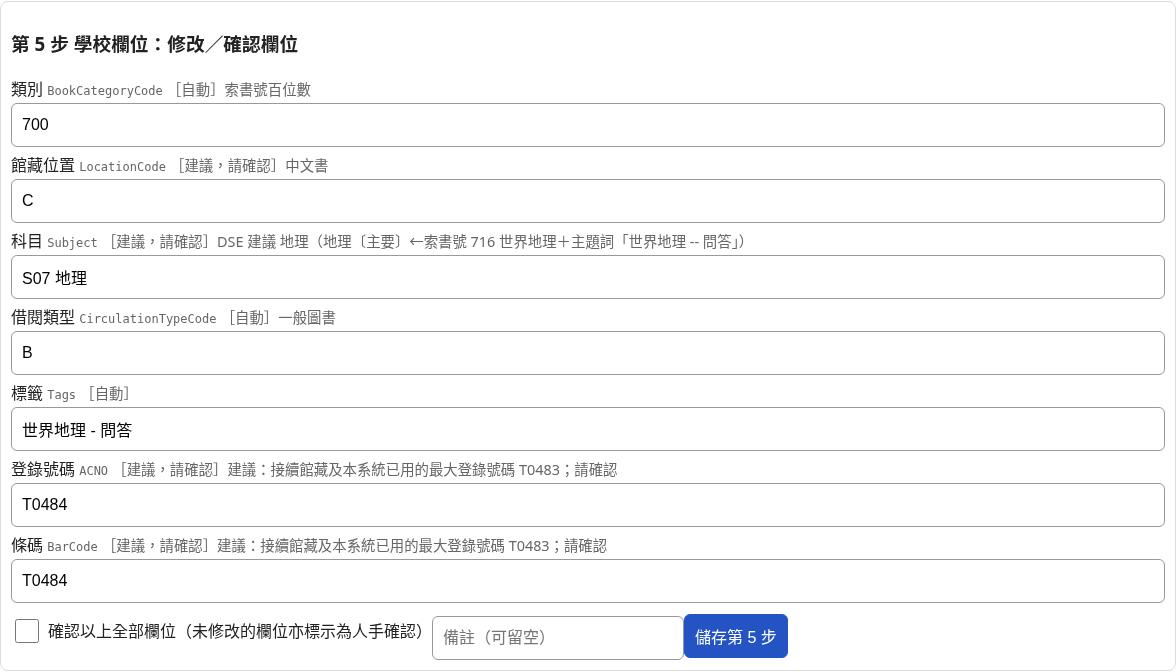1176x672 pixels.
Task: Click the CirculationTypeCode field containing B
Action: (587, 353)
